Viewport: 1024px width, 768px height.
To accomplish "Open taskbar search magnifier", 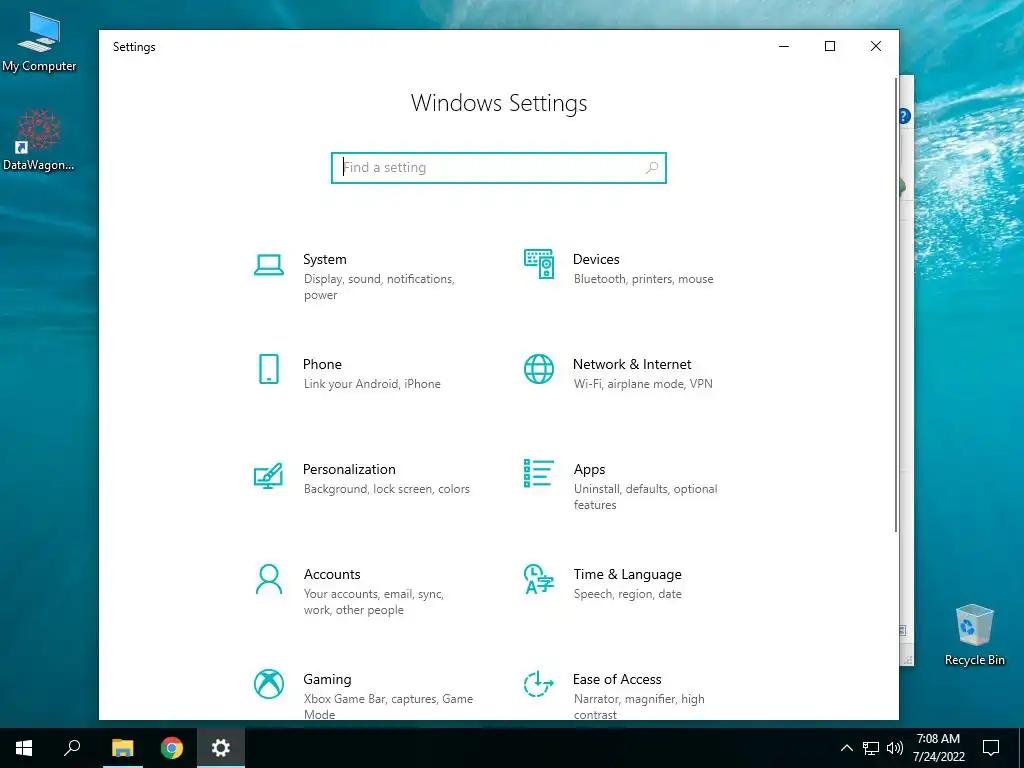I will 72,748.
